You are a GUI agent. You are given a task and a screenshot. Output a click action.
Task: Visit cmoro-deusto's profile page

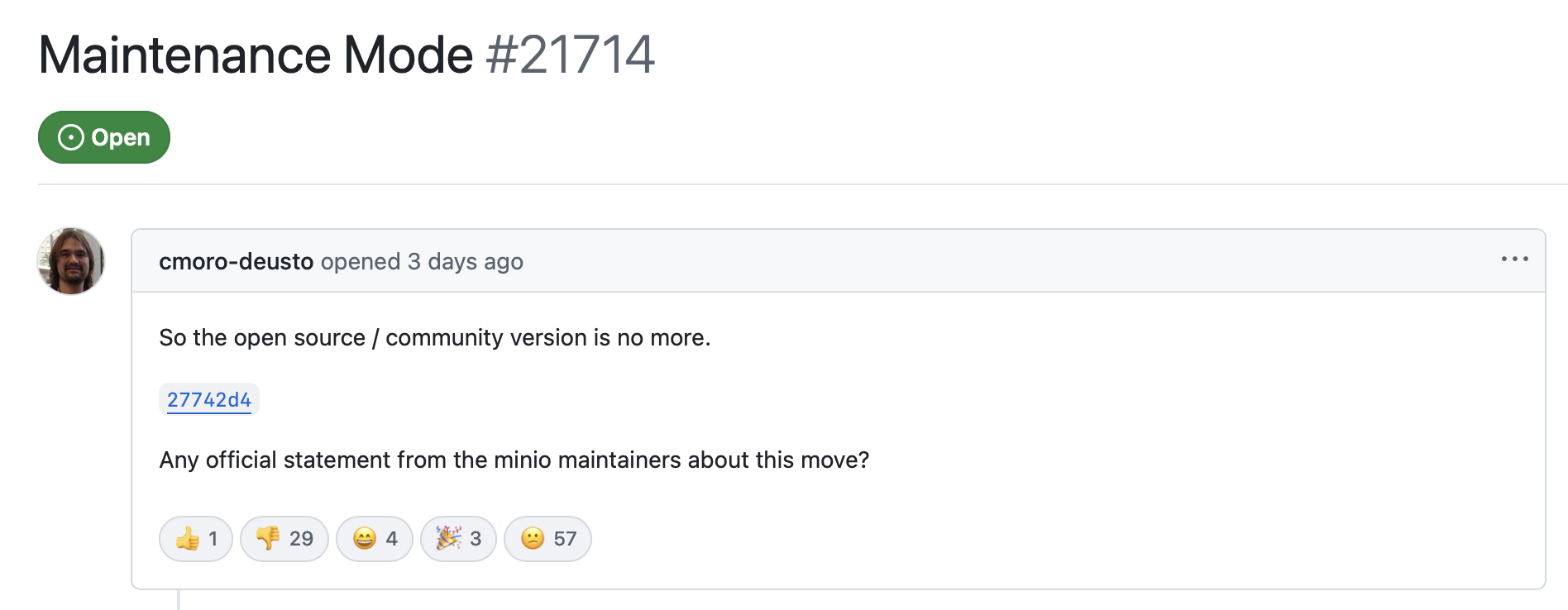pos(237,261)
